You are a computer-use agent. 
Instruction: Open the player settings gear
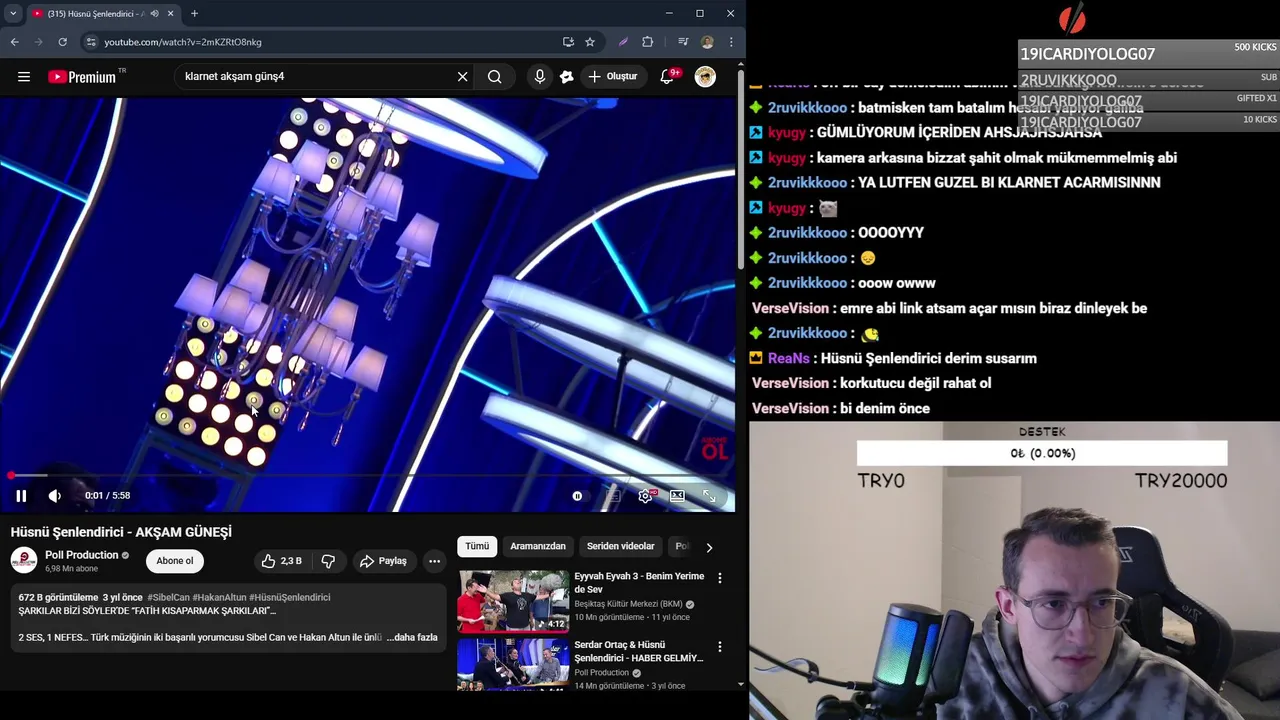645,495
